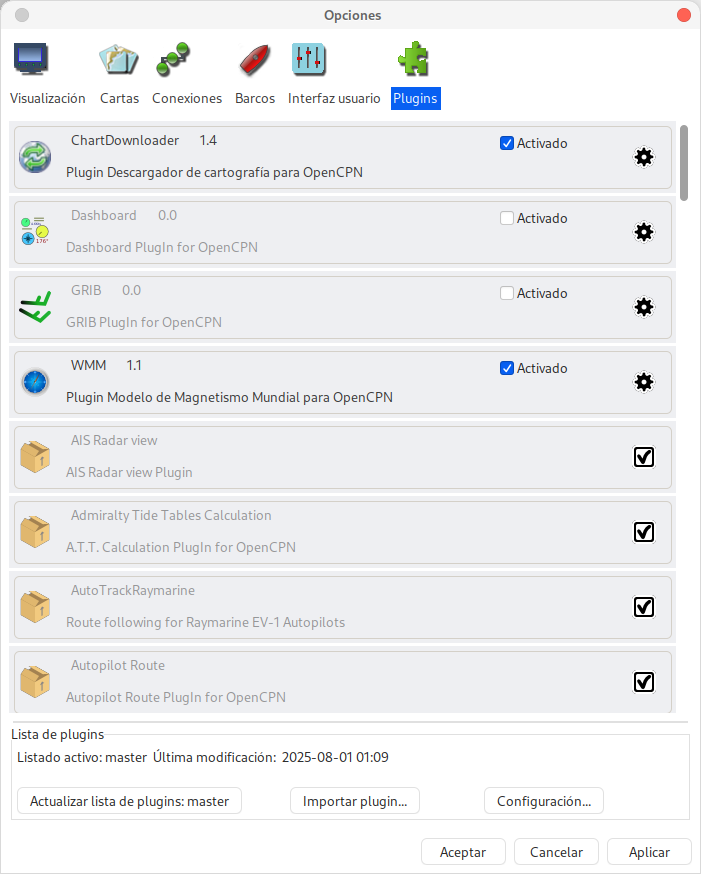The image size is (701, 874).
Task: Open WMM plugin settings gear
Action: [x=644, y=382]
